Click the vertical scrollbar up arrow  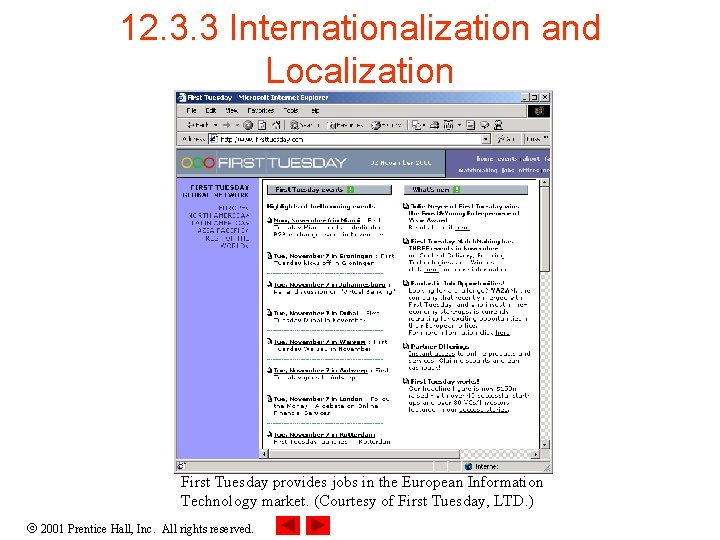[x=545, y=182]
